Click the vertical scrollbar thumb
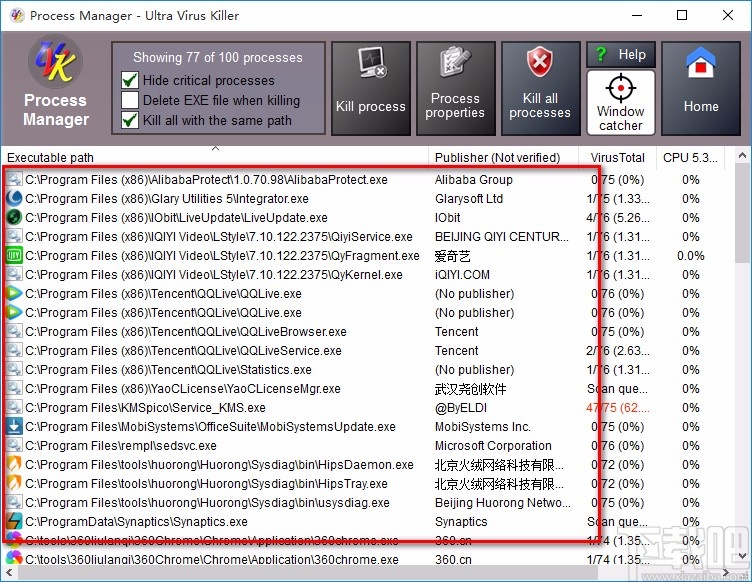 [x=742, y=213]
